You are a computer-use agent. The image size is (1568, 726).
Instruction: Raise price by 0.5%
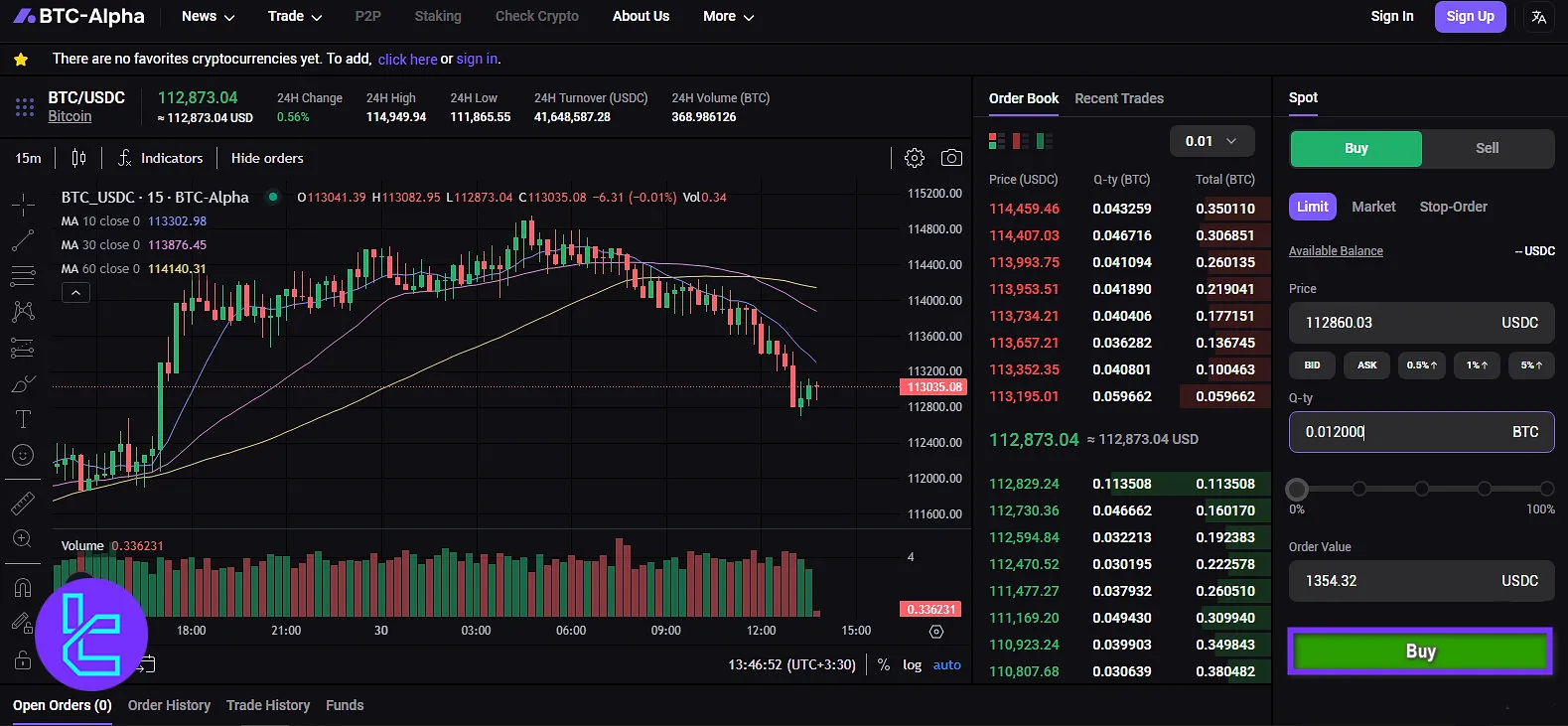click(x=1421, y=365)
